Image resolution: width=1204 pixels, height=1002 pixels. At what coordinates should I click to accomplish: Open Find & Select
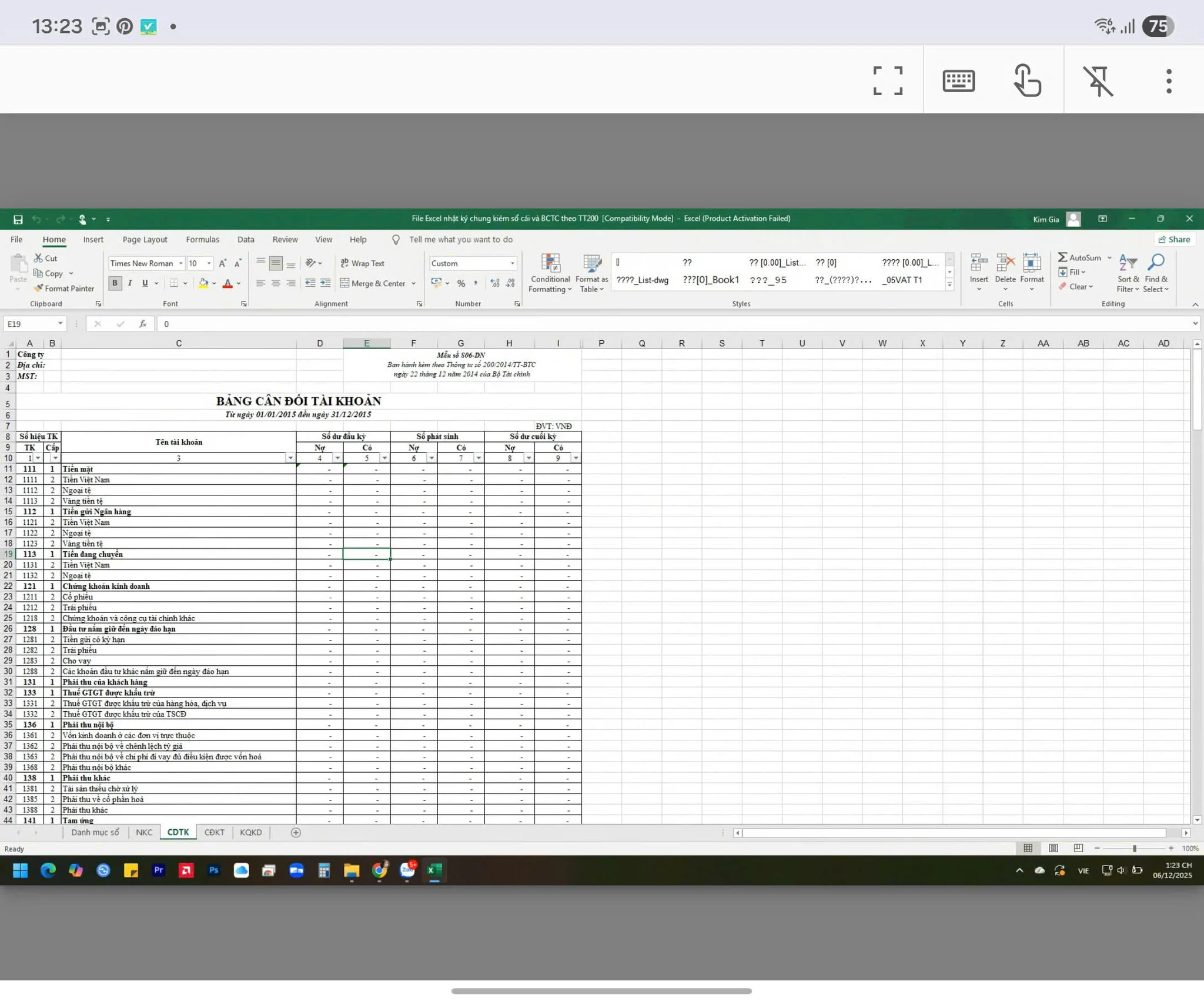(x=1156, y=273)
